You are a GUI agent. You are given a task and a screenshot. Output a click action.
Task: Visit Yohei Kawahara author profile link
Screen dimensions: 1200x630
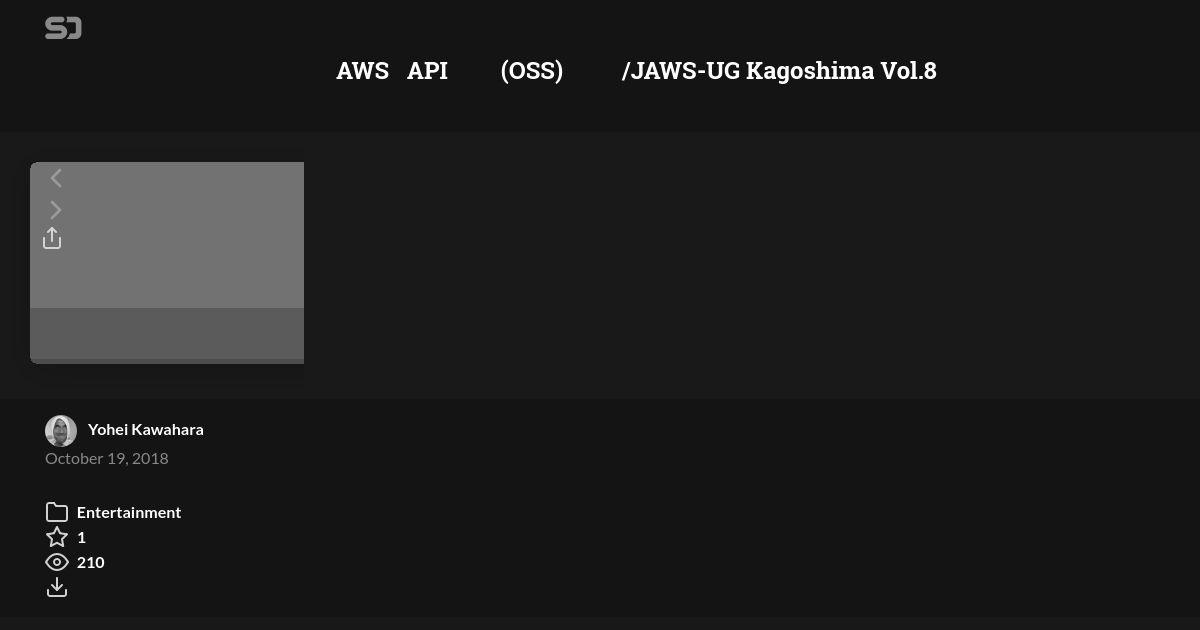click(146, 429)
